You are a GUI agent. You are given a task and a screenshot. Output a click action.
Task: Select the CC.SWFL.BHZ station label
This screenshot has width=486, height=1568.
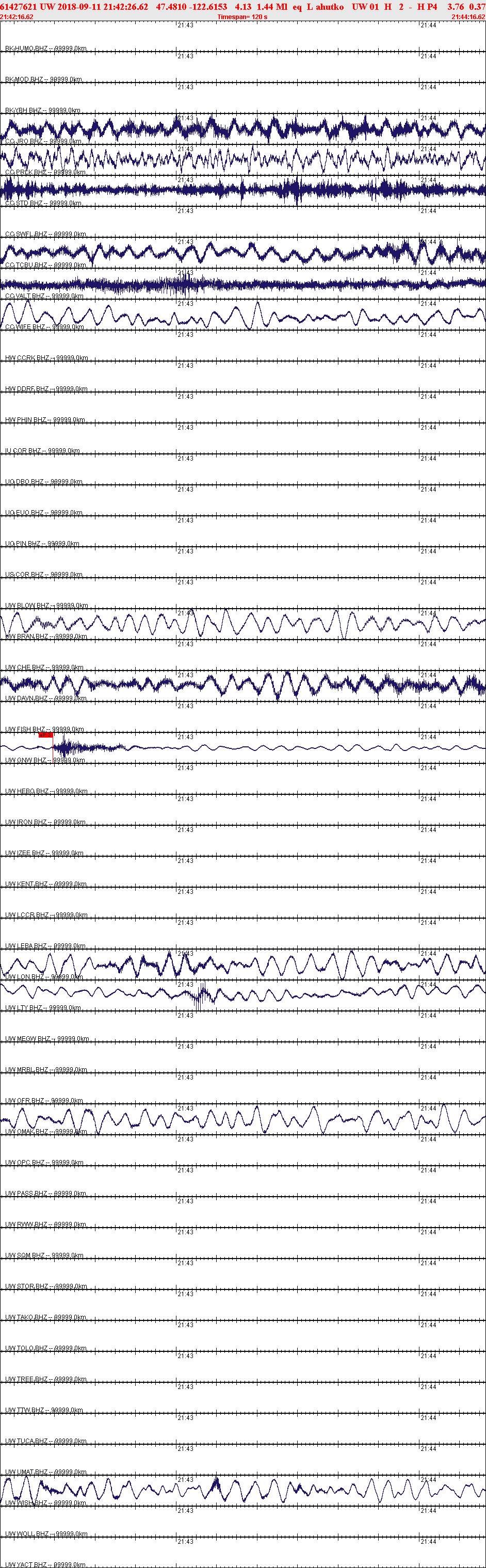[x=46, y=234]
